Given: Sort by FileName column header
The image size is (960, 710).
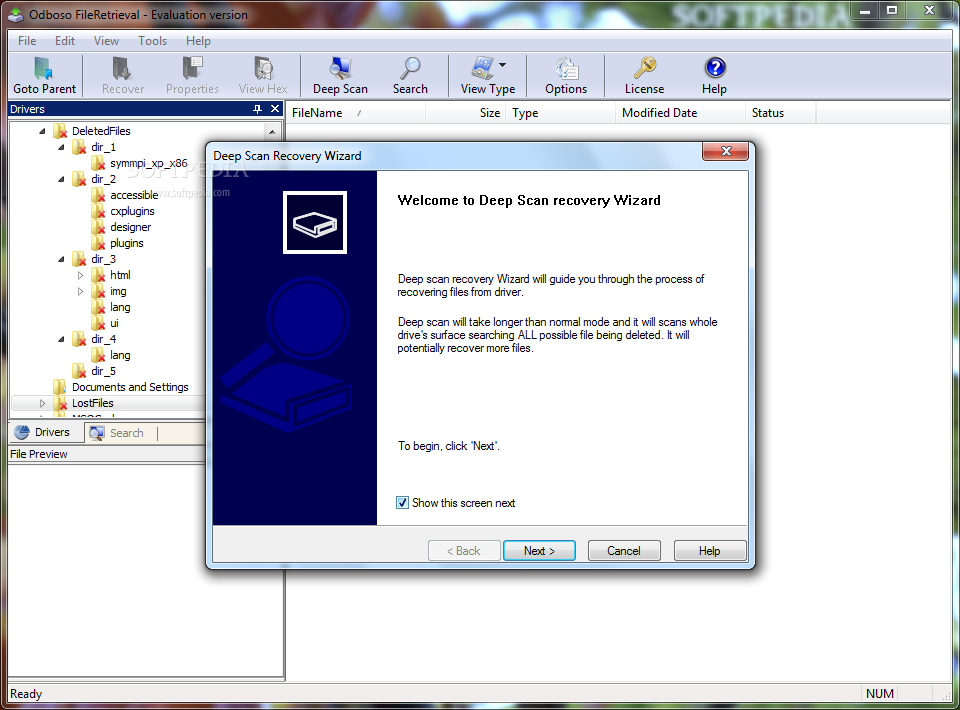Looking at the screenshot, I should (356, 113).
